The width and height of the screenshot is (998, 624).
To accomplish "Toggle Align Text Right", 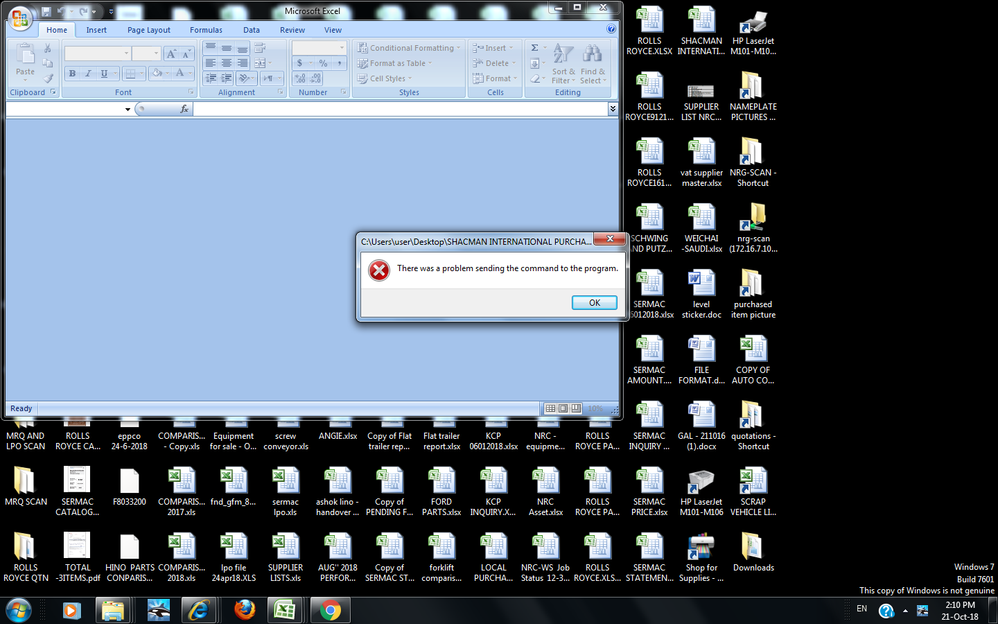I will click(x=242, y=63).
